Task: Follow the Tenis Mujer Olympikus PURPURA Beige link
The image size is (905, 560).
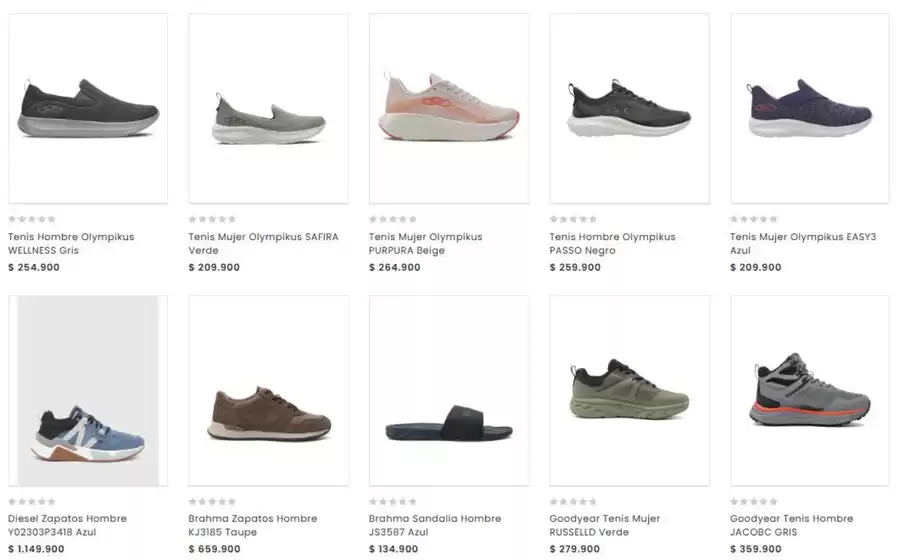Action: (x=425, y=243)
